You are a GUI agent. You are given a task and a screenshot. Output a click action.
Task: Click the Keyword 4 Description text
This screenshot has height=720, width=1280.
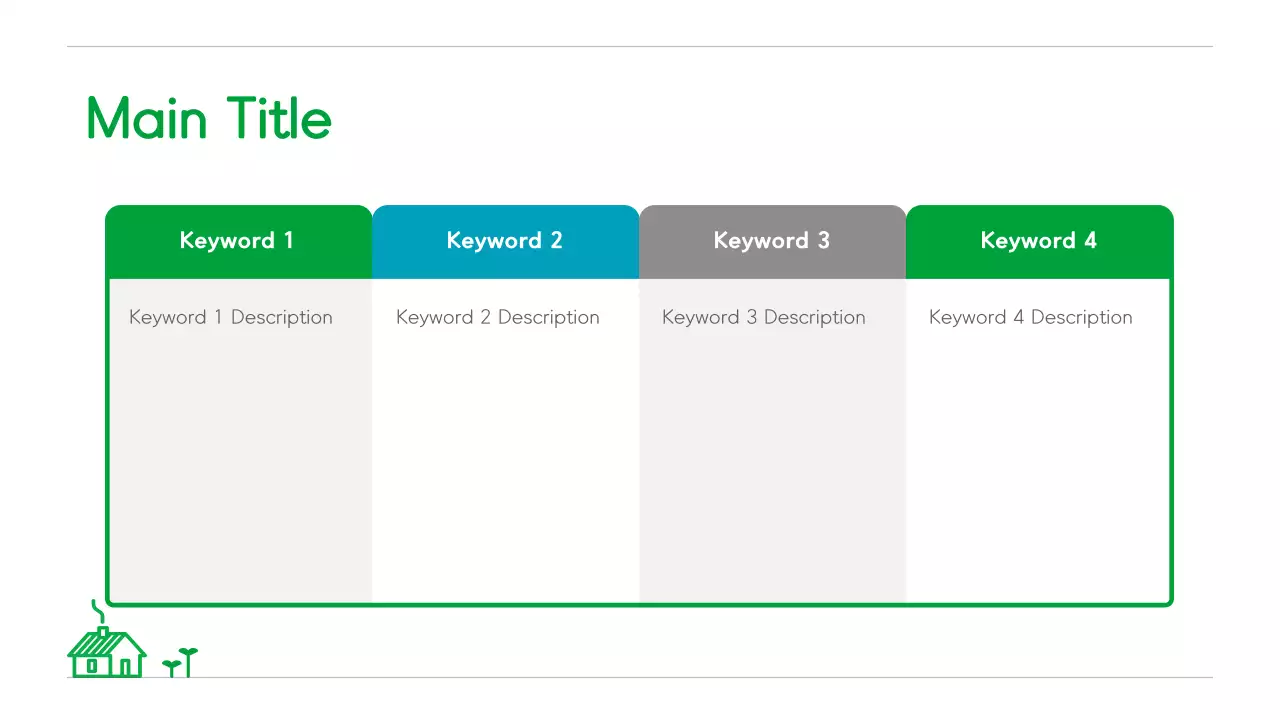pos(1031,317)
